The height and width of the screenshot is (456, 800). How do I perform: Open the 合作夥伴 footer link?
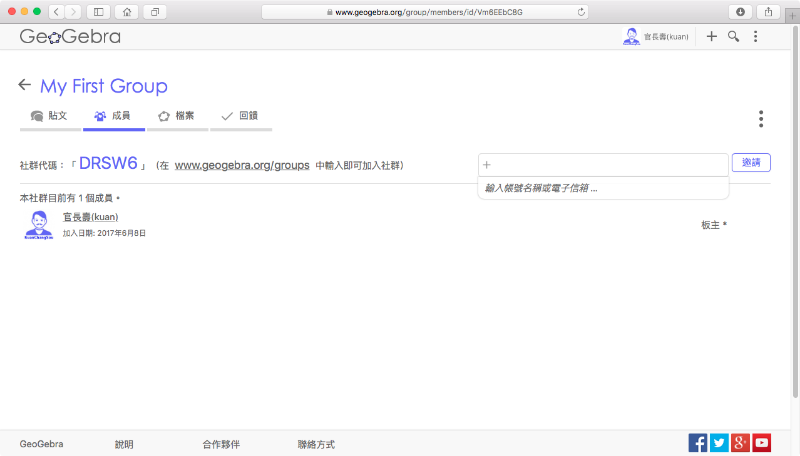[221, 444]
